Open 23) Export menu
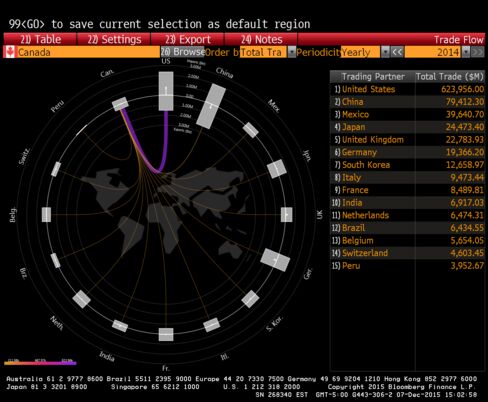Viewport: 488px width, 402px height. pos(188,39)
